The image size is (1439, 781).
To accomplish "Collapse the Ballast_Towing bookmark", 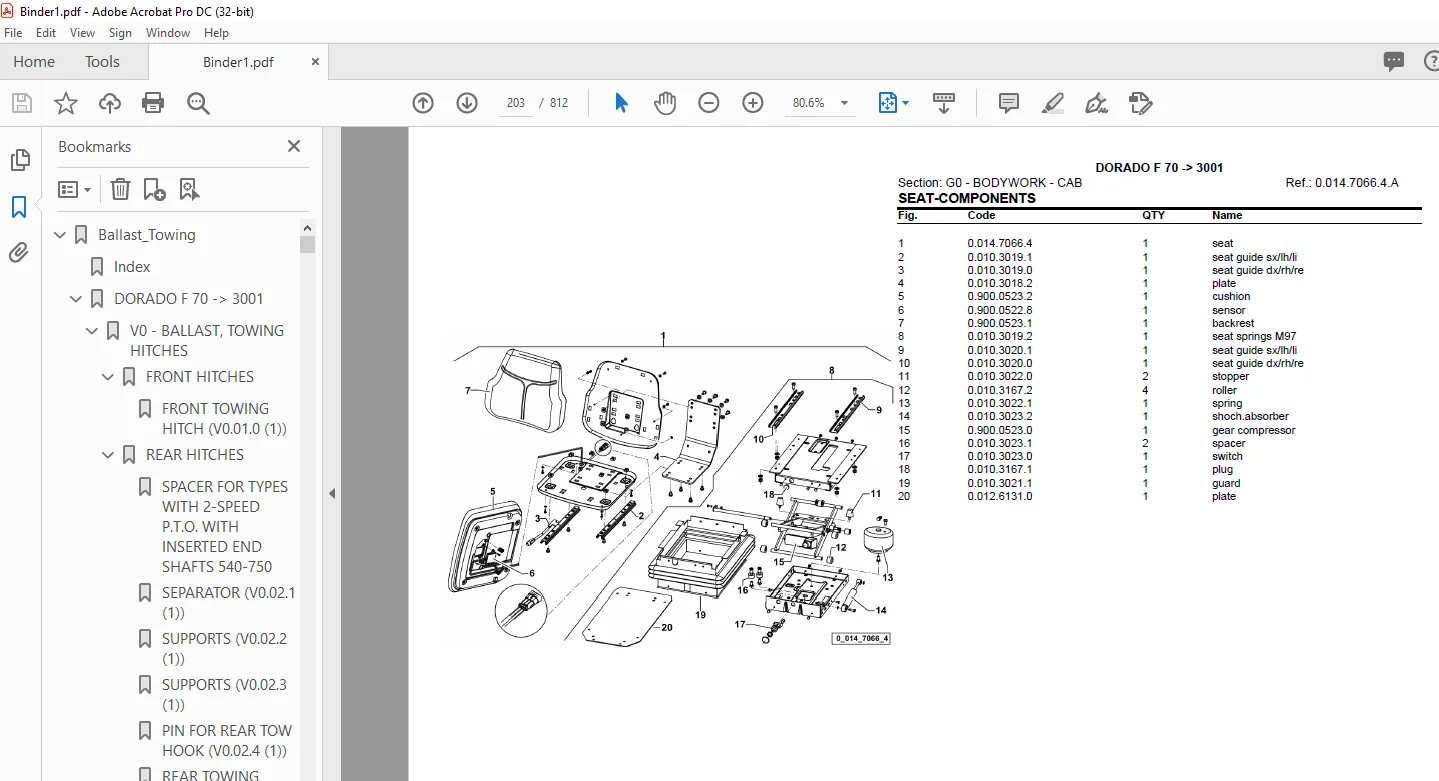I will [x=60, y=235].
